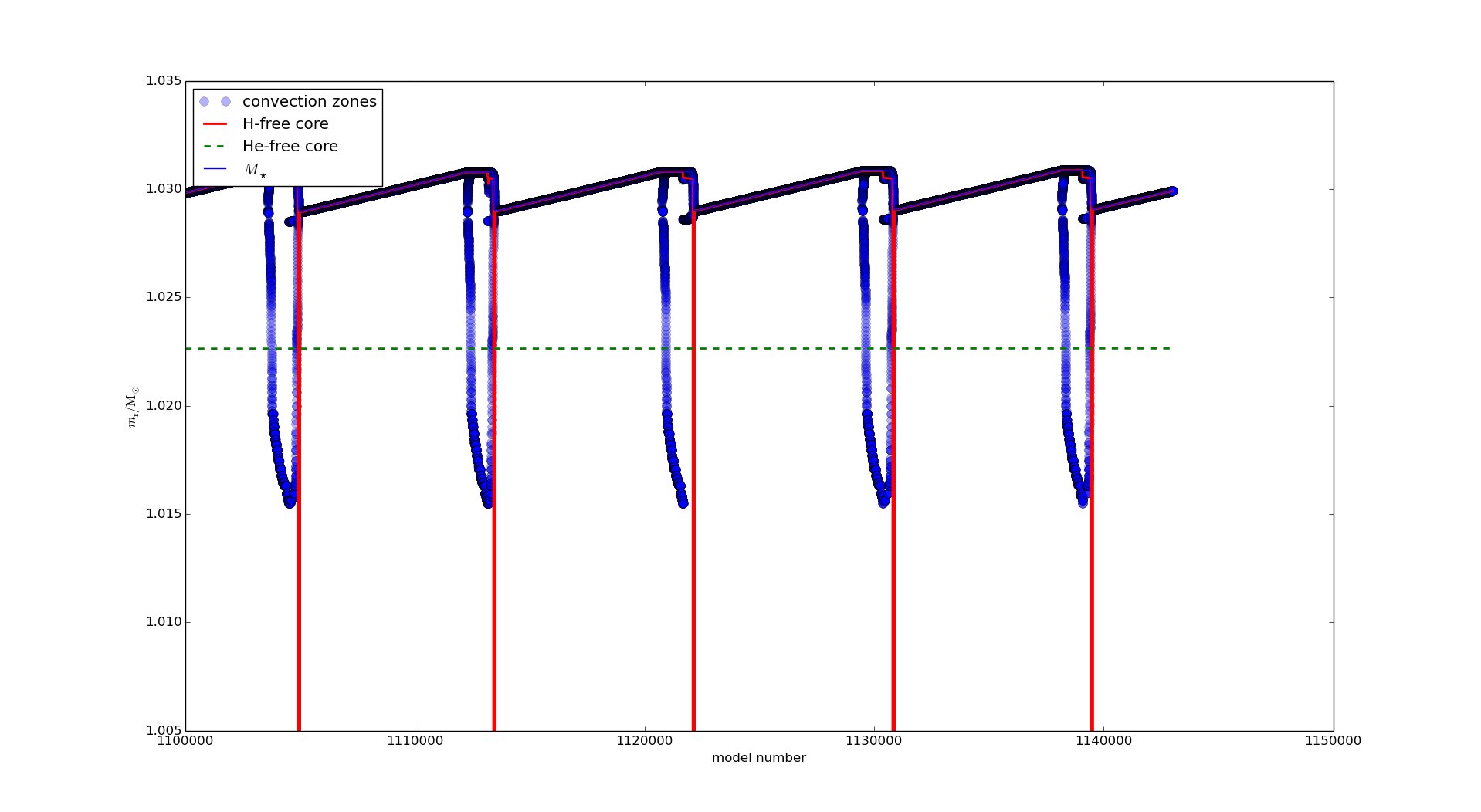Click the M★ legend label
The height and width of the screenshot is (812, 1481).
tap(255, 170)
